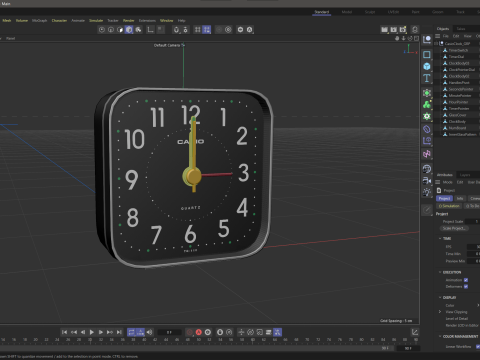Image resolution: width=480 pixels, height=360 pixels.
Task: Click the model mode cube icon in top toolbar
Action: 120,30
